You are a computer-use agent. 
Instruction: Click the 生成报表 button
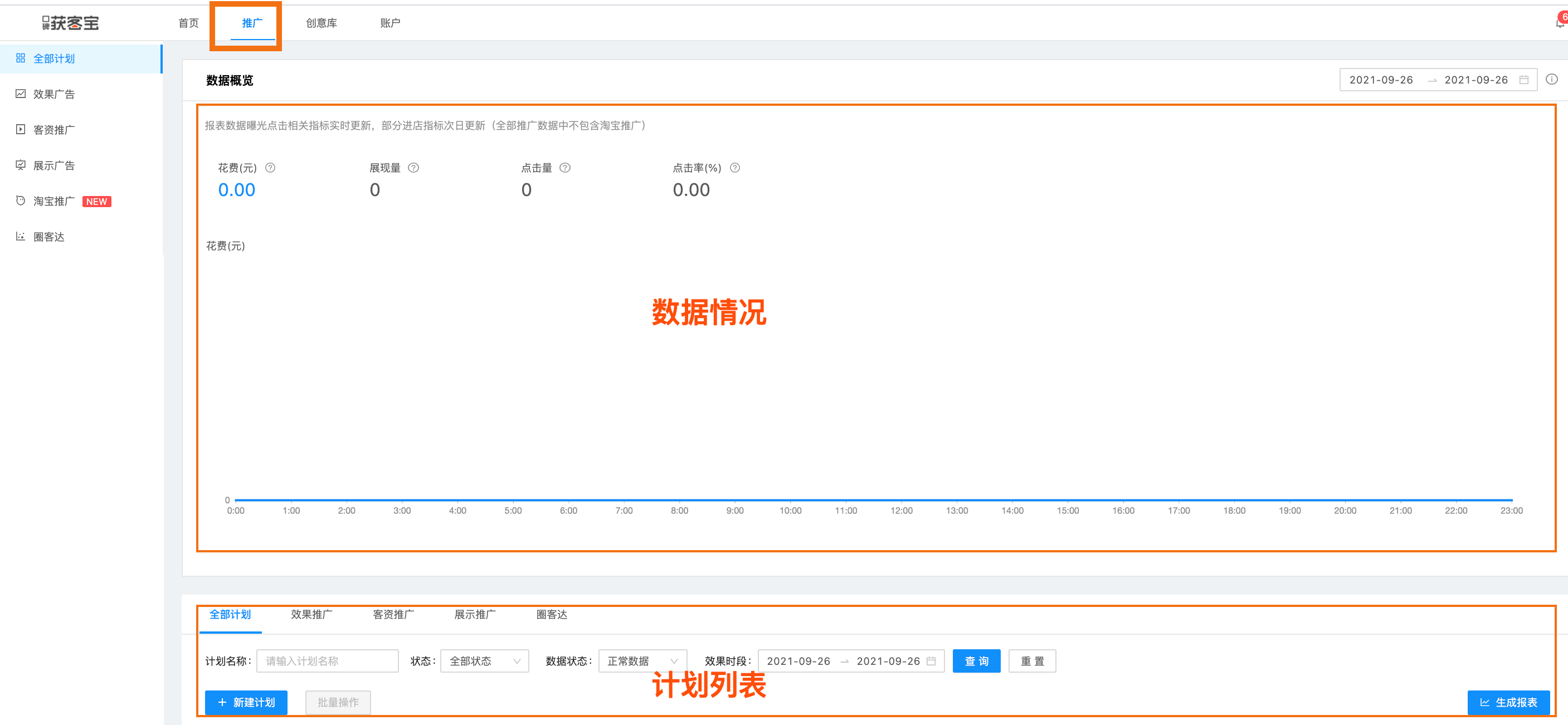(1508, 703)
